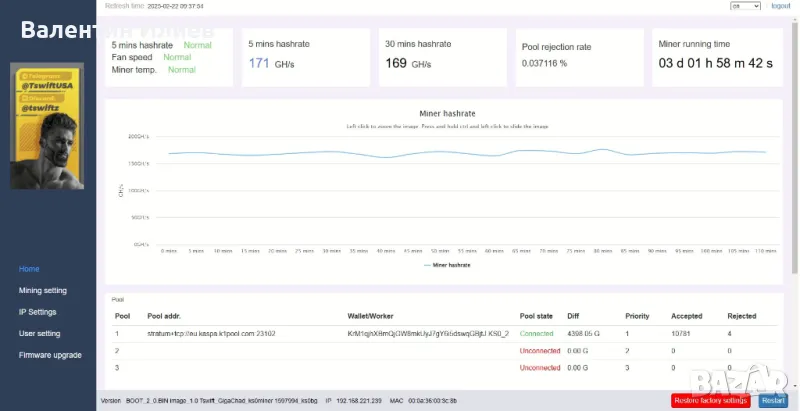
Task: Click Restore factory settings button
Action: (x=710, y=401)
